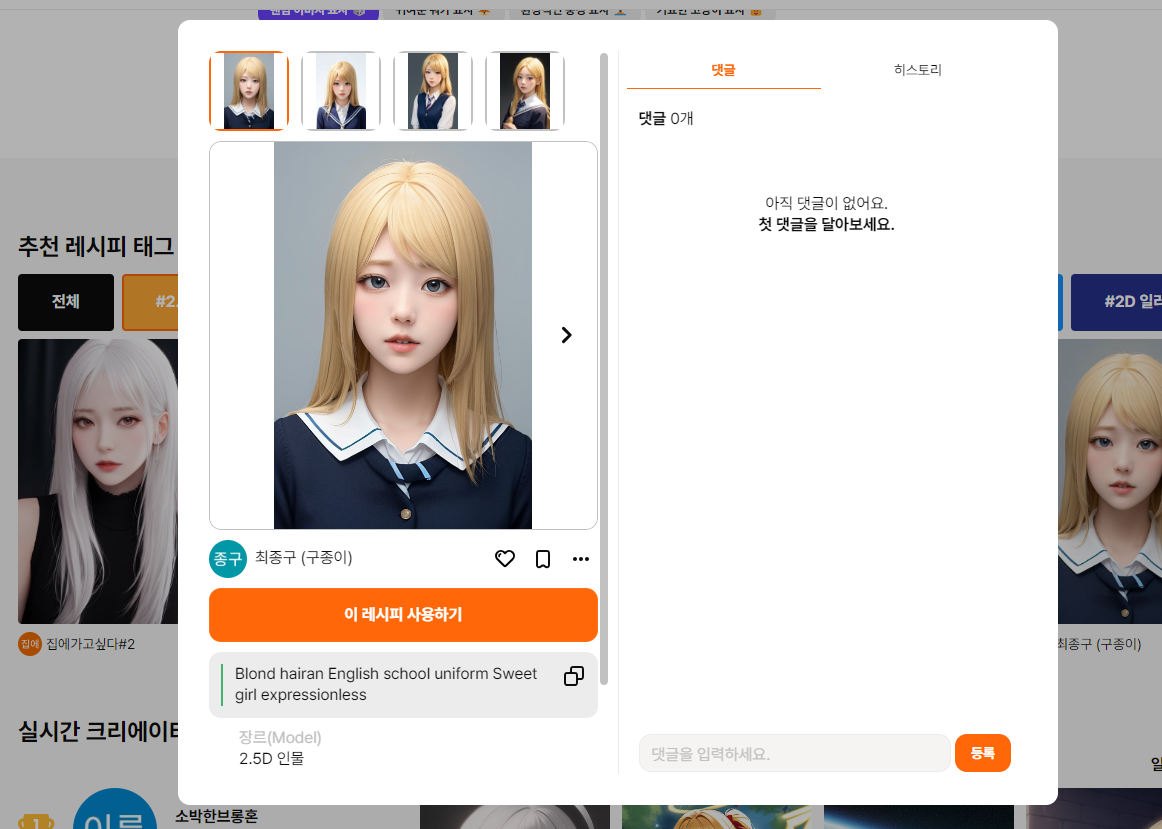This screenshot has height=829, width=1162.
Task: Select the #2D tag on the background page
Action: click(1116, 302)
